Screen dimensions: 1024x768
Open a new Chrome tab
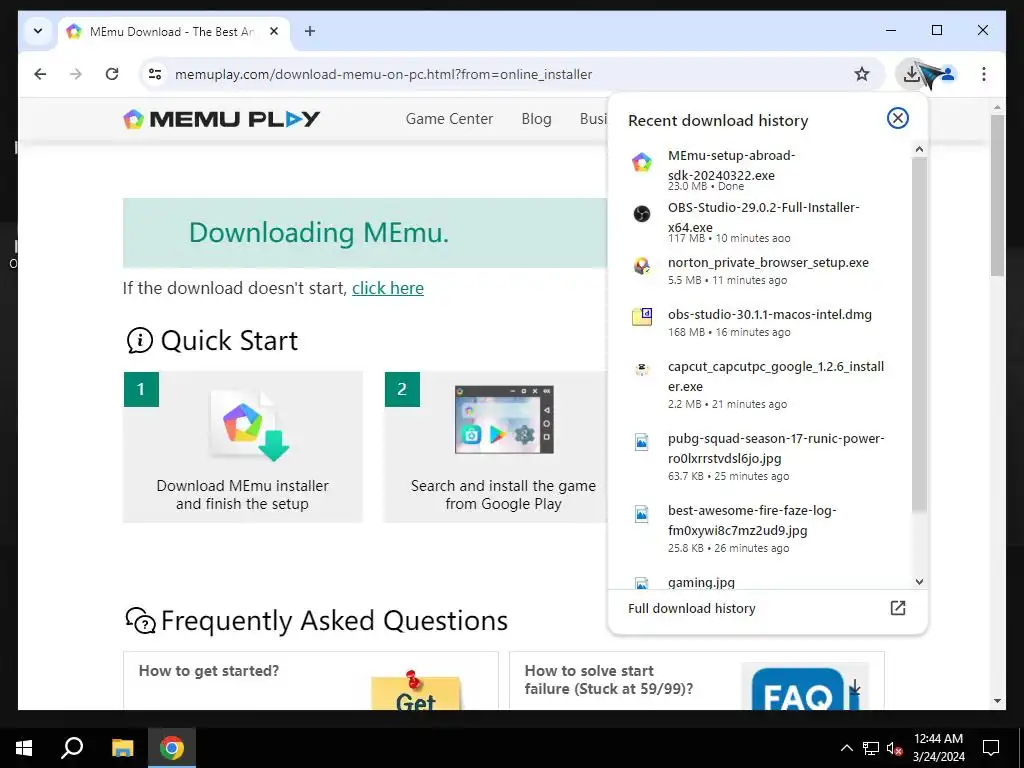click(x=310, y=31)
